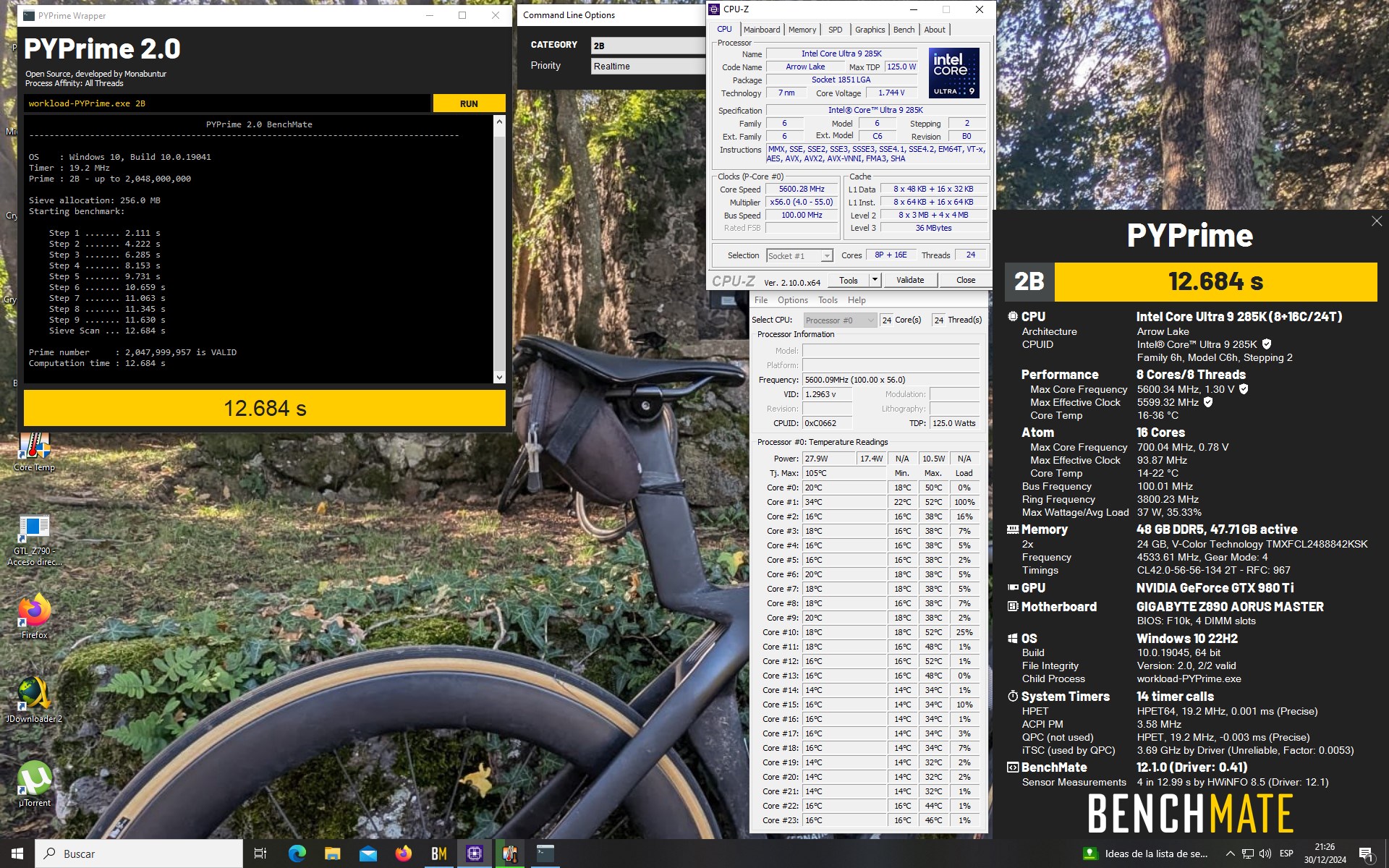Open Firefox from the taskbar
This screenshot has width=1389, height=868.
(403, 854)
